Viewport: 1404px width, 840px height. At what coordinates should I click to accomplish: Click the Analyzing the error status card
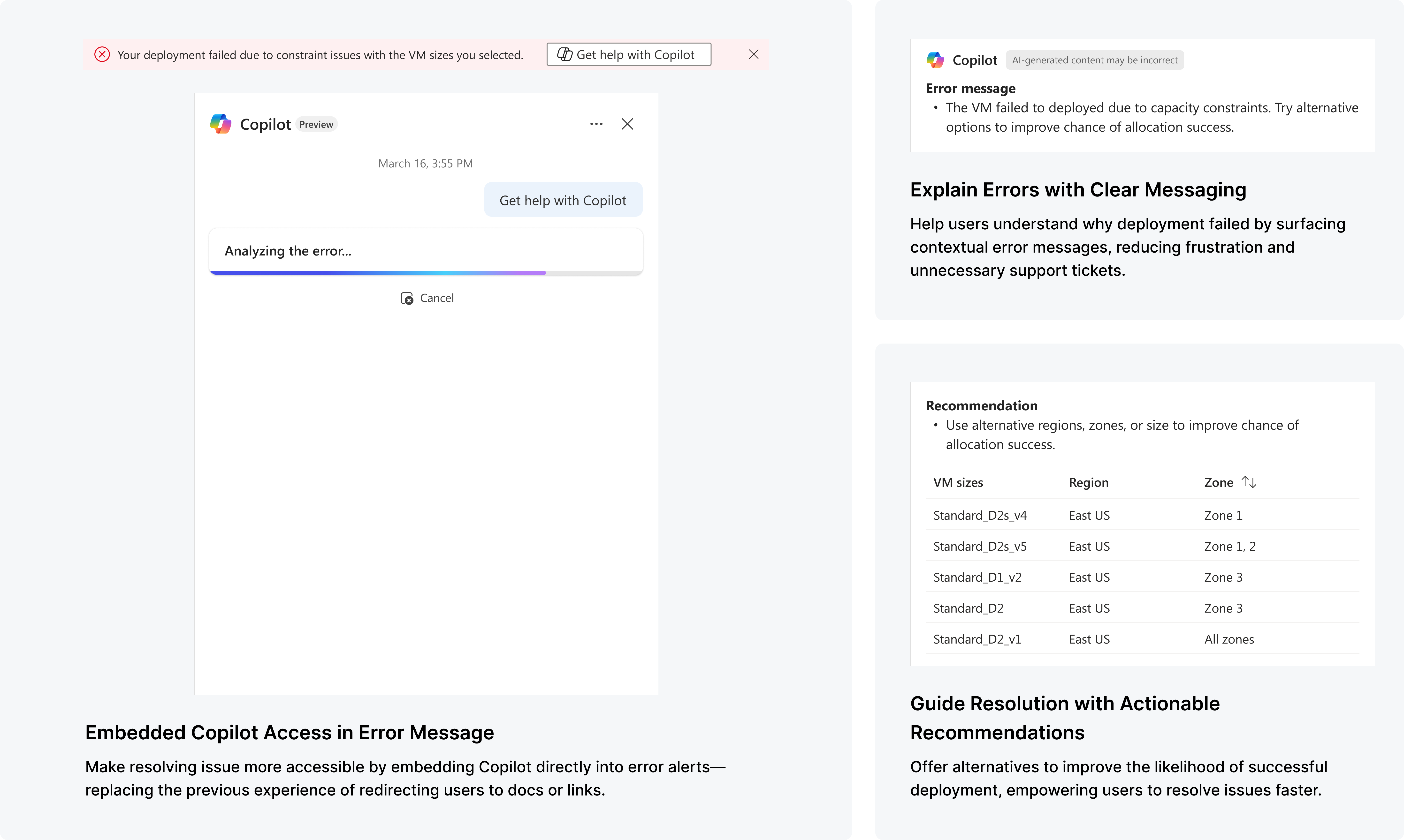pyautogui.click(x=426, y=251)
